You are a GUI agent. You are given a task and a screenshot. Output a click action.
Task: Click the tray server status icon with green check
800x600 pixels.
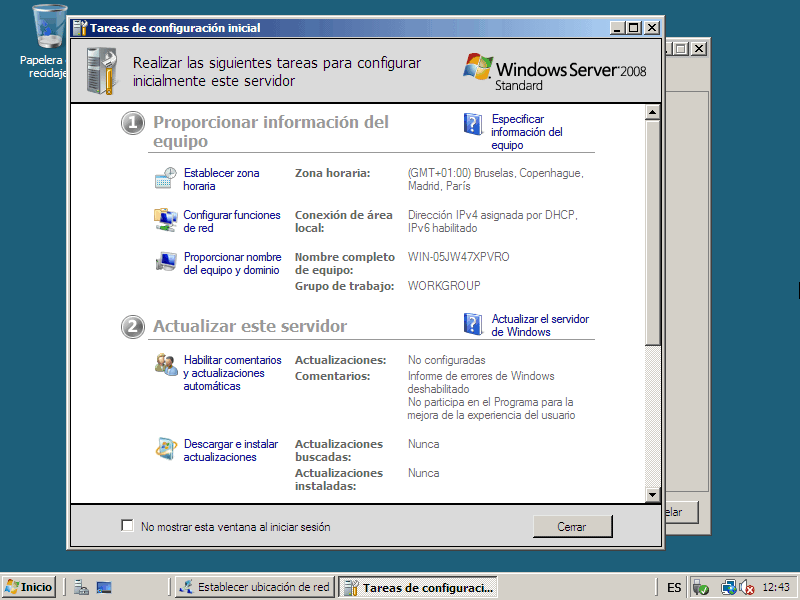701,588
